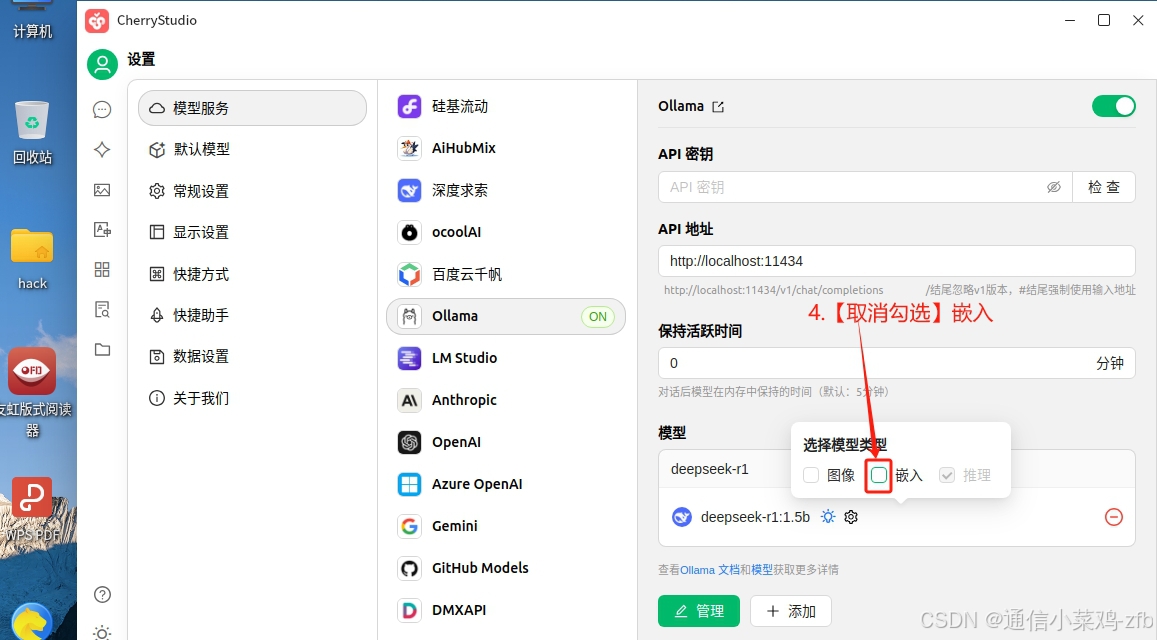Open the deepseek-r1:1.5b settings gear icon
Image resolution: width=1157 pixels, height=640 pixels.
tap(851, 517)
